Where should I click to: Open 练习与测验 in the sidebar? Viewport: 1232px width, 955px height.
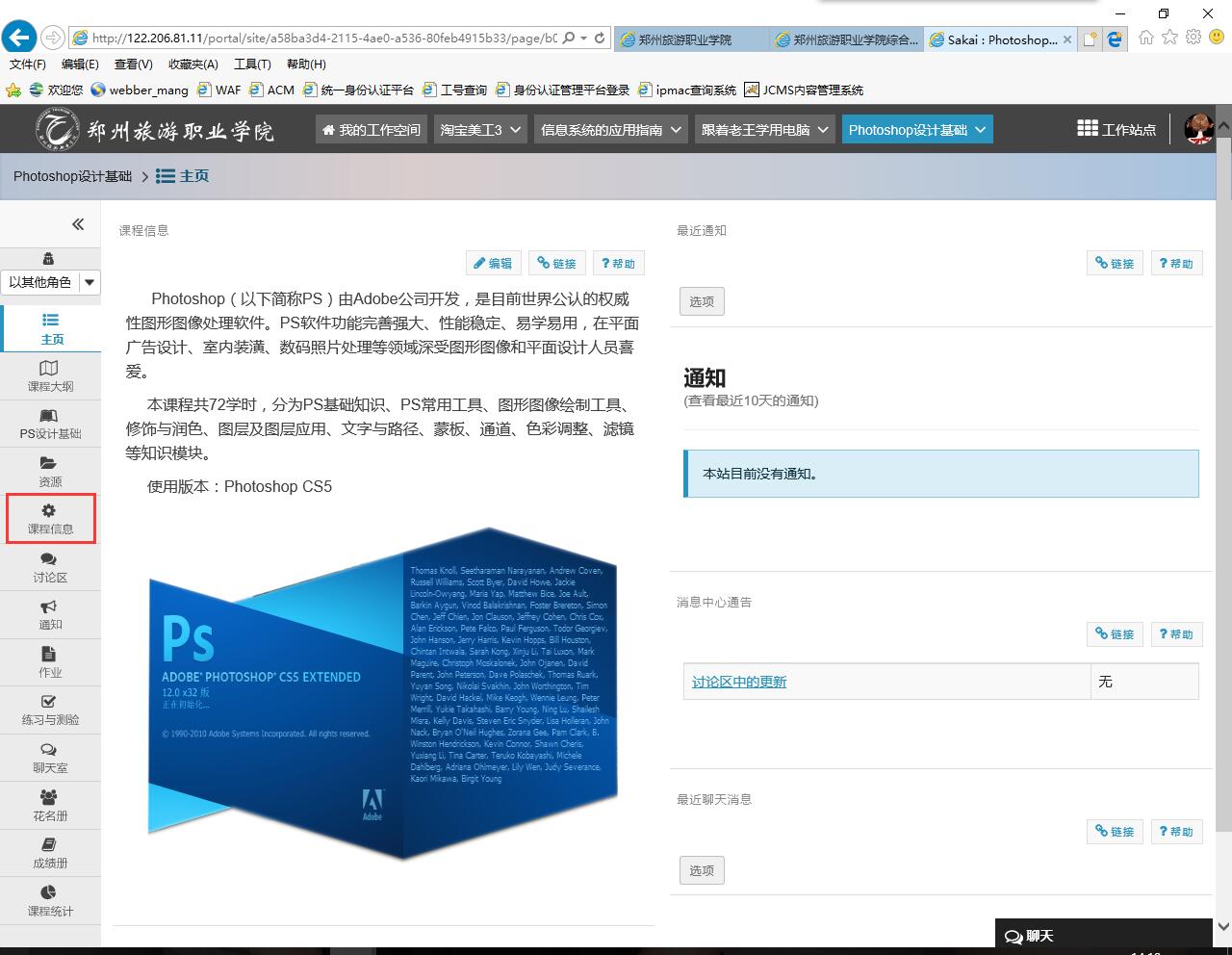click(50, 710)
